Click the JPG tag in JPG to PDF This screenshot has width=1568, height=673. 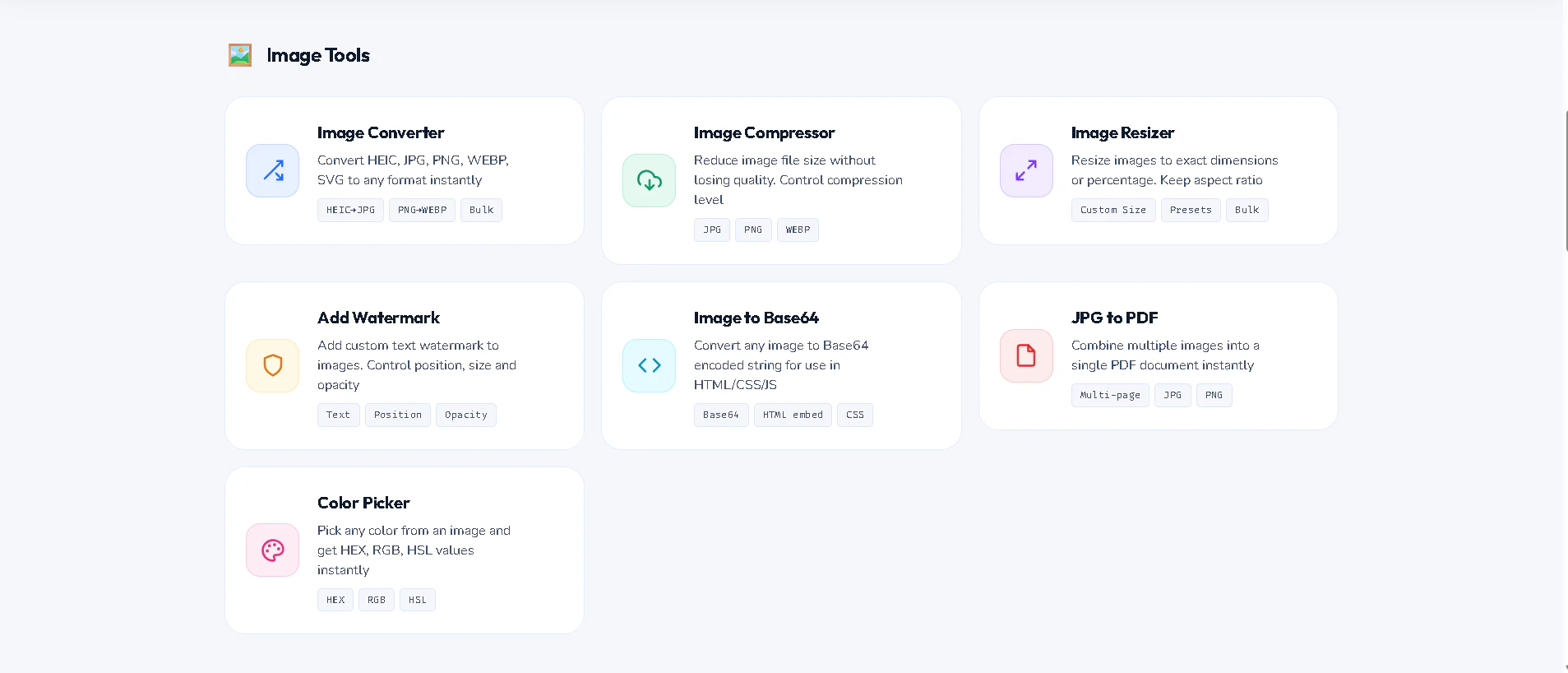click(1173, 395)
